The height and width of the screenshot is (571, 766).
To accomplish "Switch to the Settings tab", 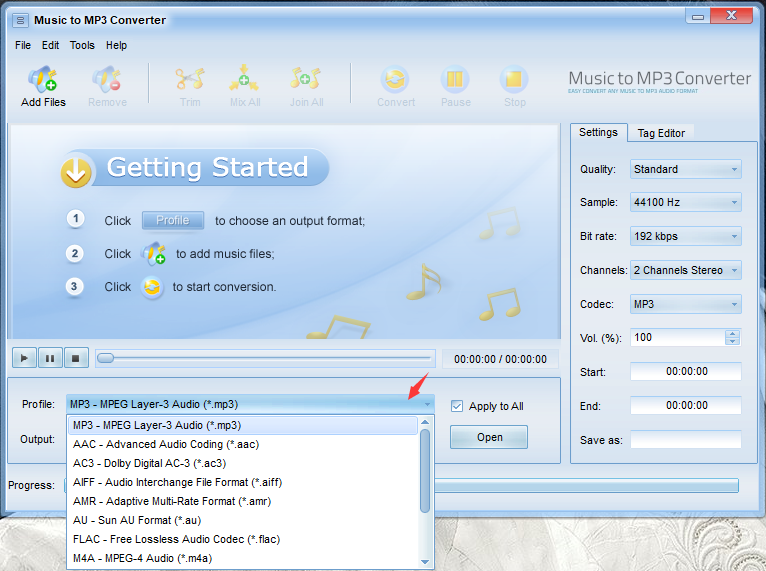I will [x=598, y=132].
